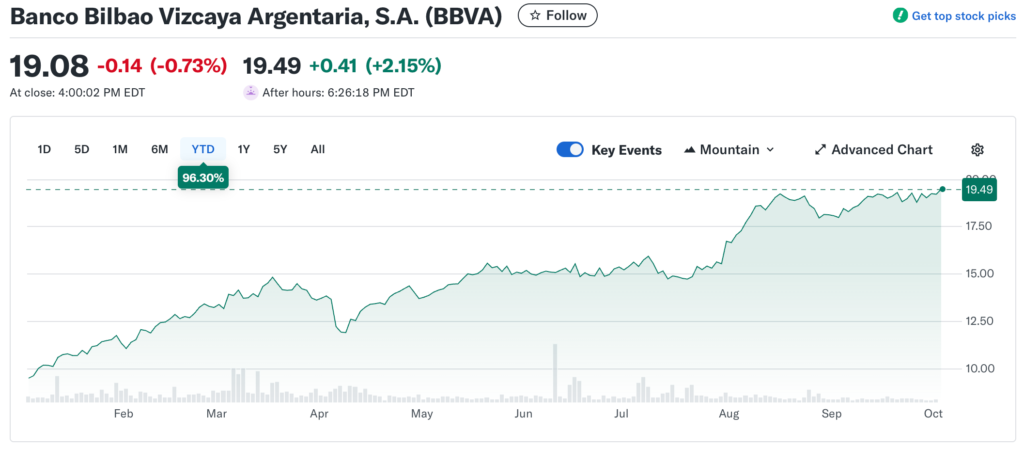Screen dimensions: 1024x449
Task: Toggle the Key Events switch
Action: coord(570,150)
